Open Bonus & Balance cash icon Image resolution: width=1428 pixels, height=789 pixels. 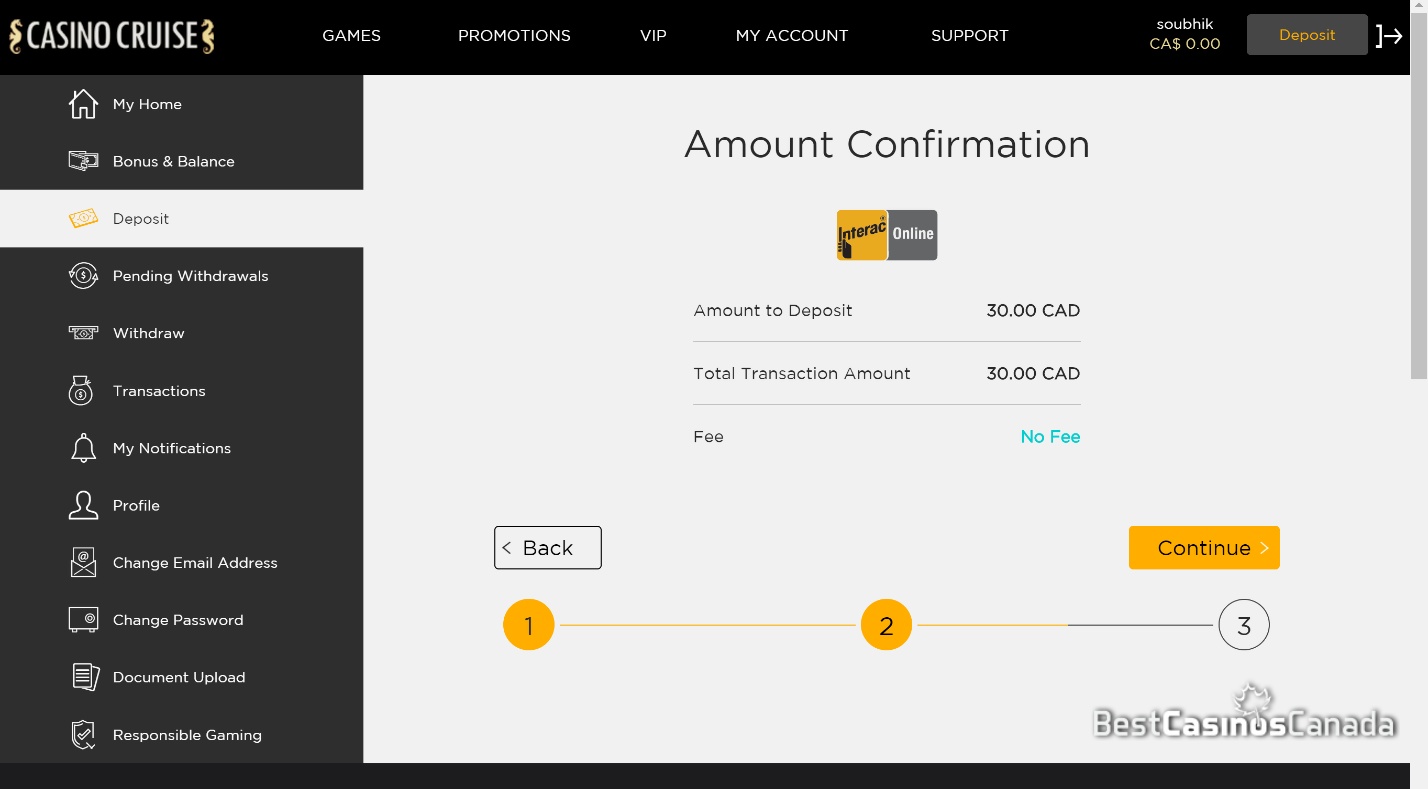click(83, 161)
